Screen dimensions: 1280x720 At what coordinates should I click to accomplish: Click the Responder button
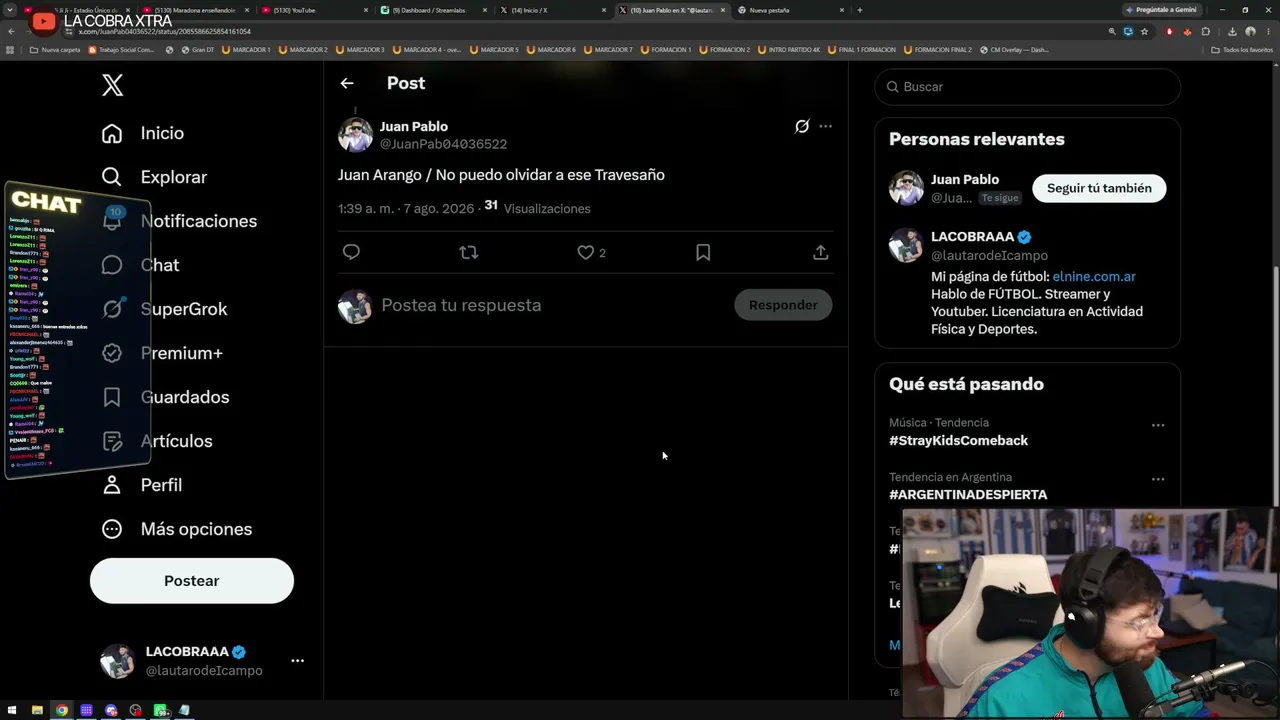pyautogui.click(x=783, y=305)
